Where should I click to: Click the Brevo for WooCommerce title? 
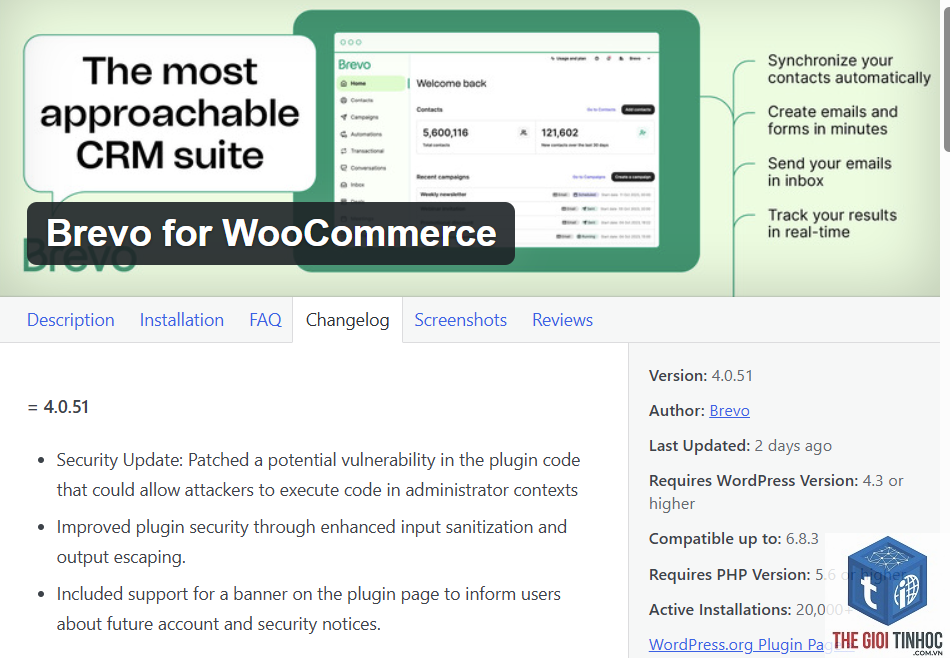click(x=271, y=233)
